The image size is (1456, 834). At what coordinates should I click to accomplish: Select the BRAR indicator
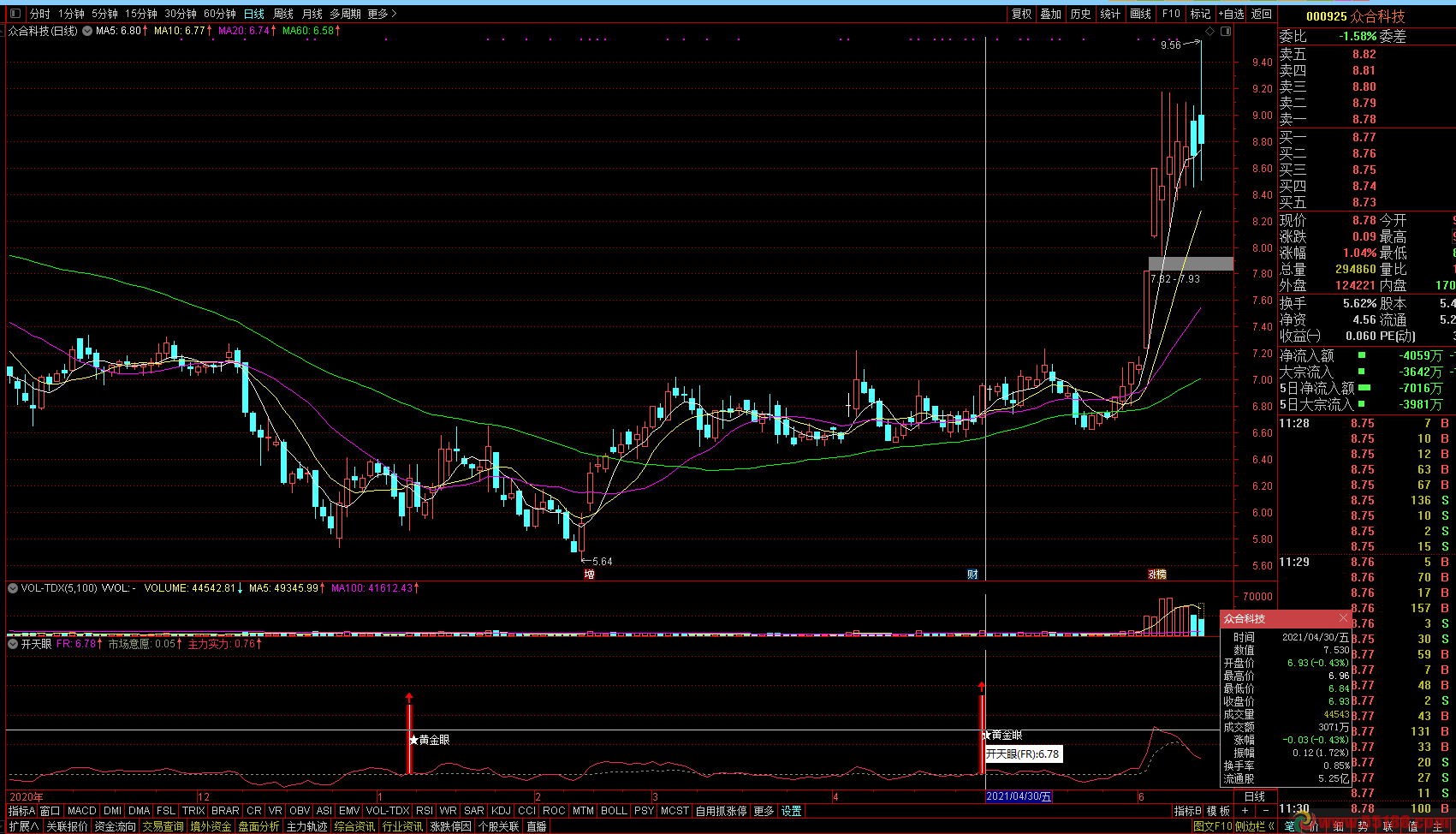tap(225, 811)
